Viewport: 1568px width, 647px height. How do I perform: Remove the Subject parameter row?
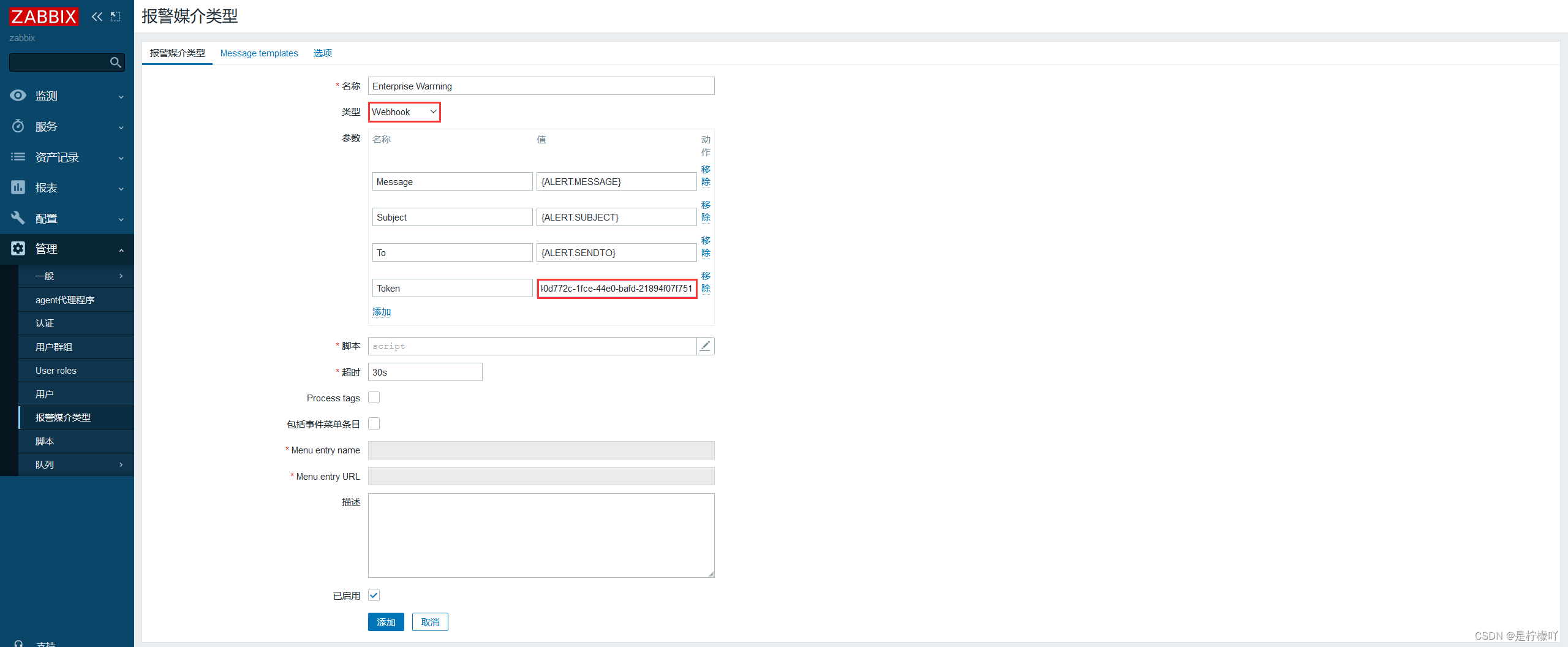pos(706,211)
